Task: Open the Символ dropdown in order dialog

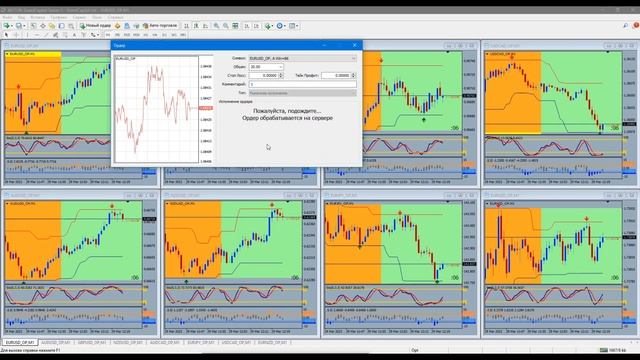Action: (x=302, y=58)
